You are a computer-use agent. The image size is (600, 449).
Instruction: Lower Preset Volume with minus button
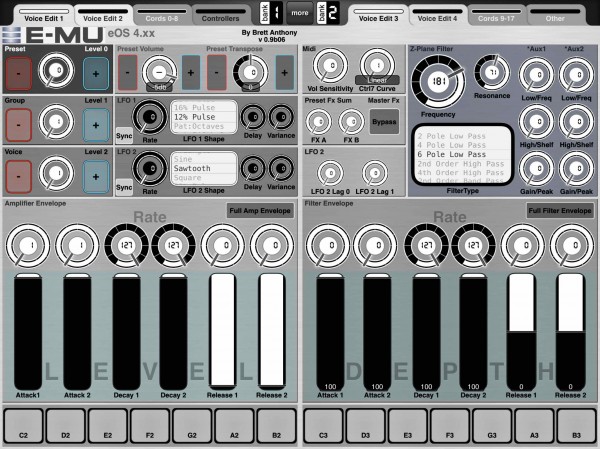tap(127, 72)
